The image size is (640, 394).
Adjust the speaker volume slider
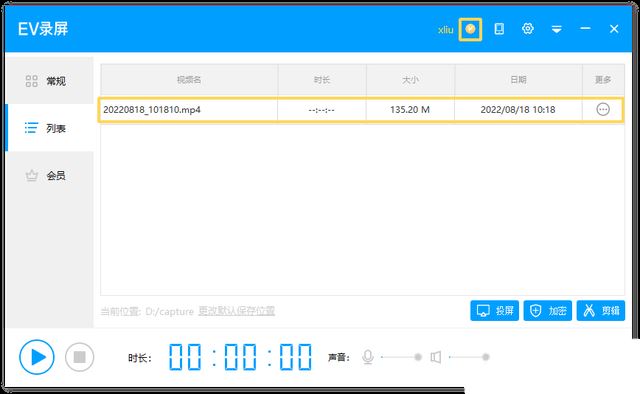[469, 357]
